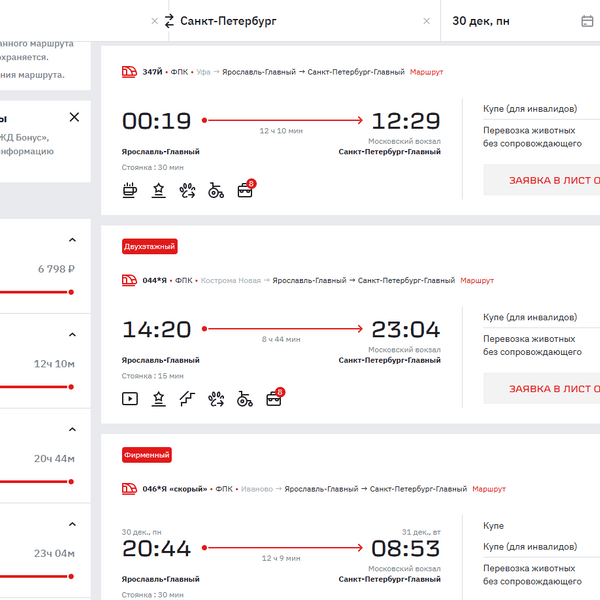The image size is (600, 600).
Task: Click departure time 00:19
Action: click(156, 121)
